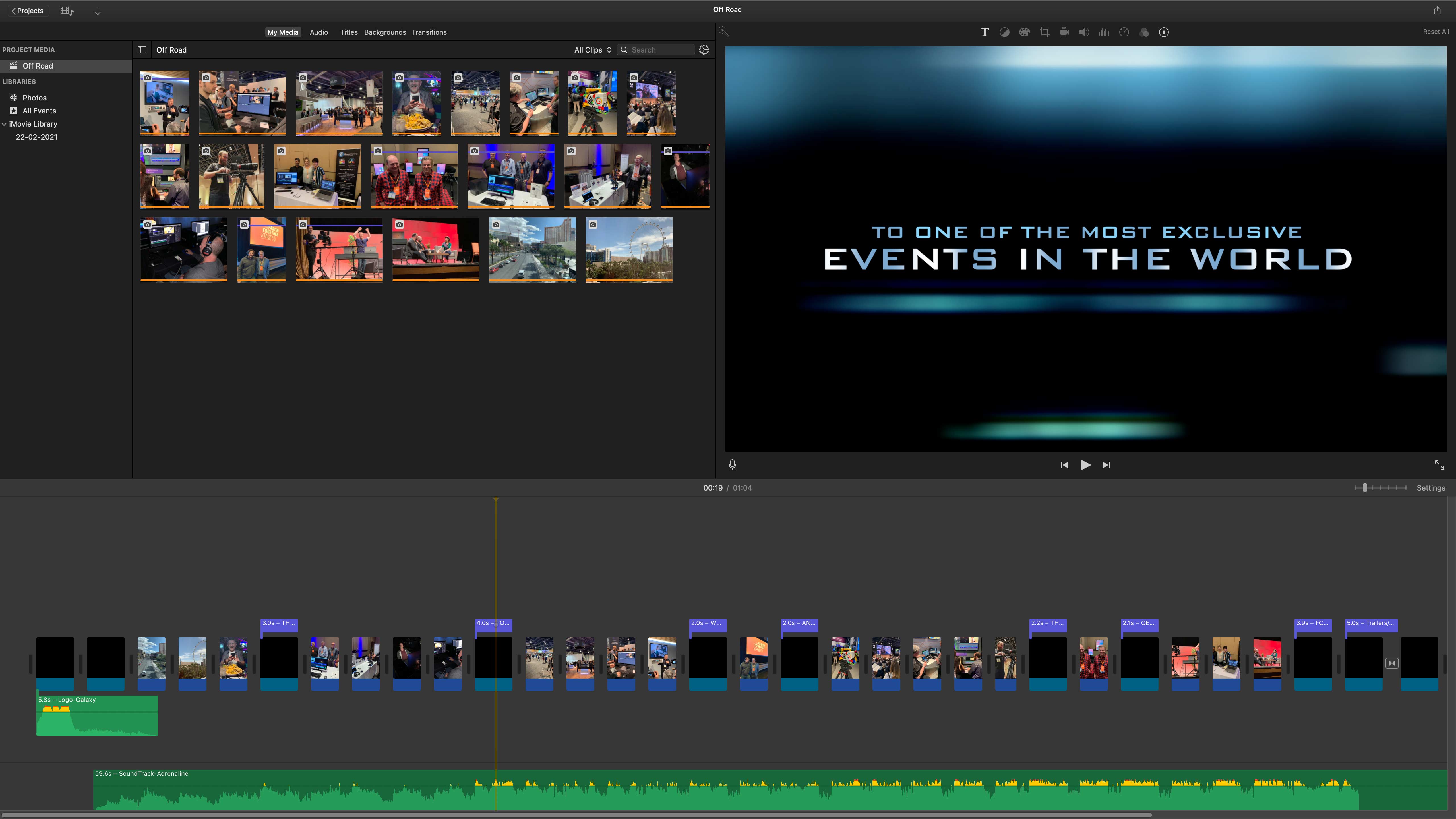The height and width of the screenshot is (819, 1456).
Task: Select Photos library
Action: point(34,98)
